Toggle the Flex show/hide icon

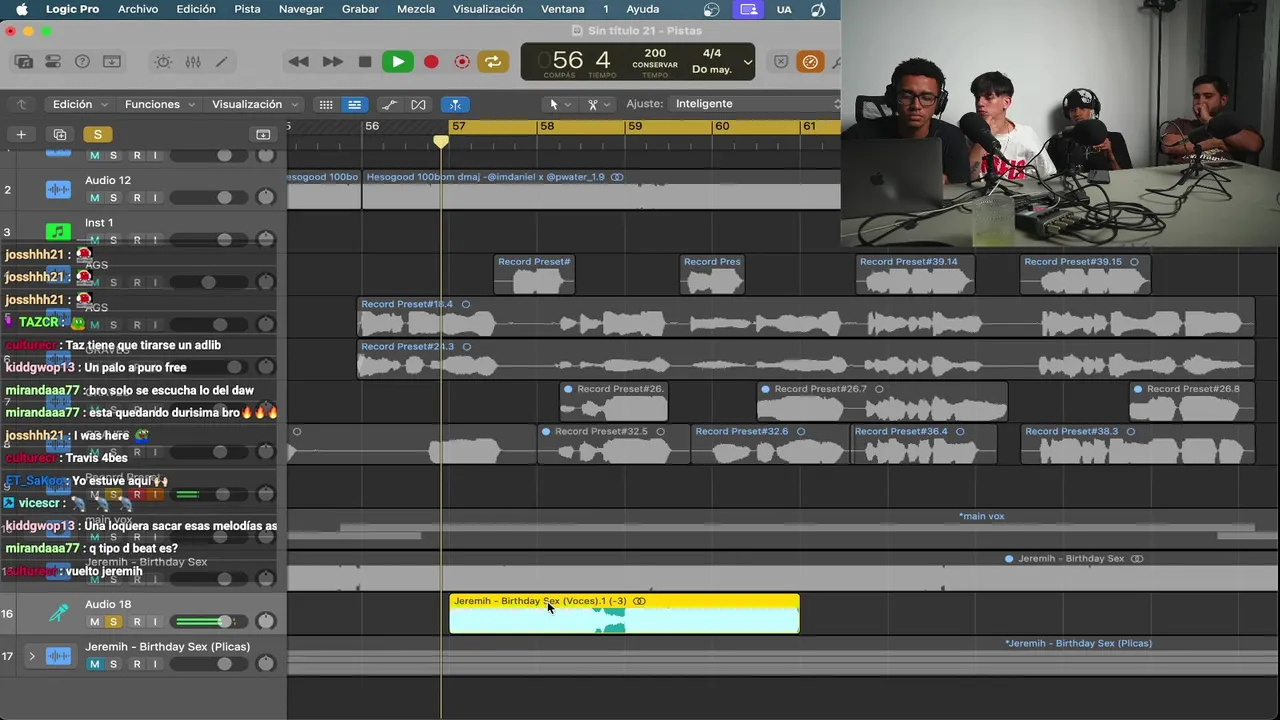tap(418, 104)
